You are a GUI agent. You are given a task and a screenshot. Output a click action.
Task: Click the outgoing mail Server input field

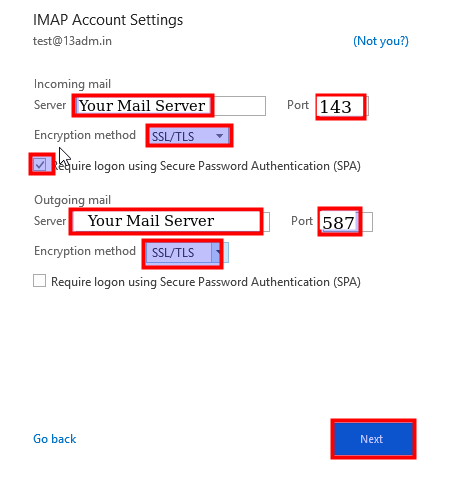pyautogui.click(x=171, y=222)
